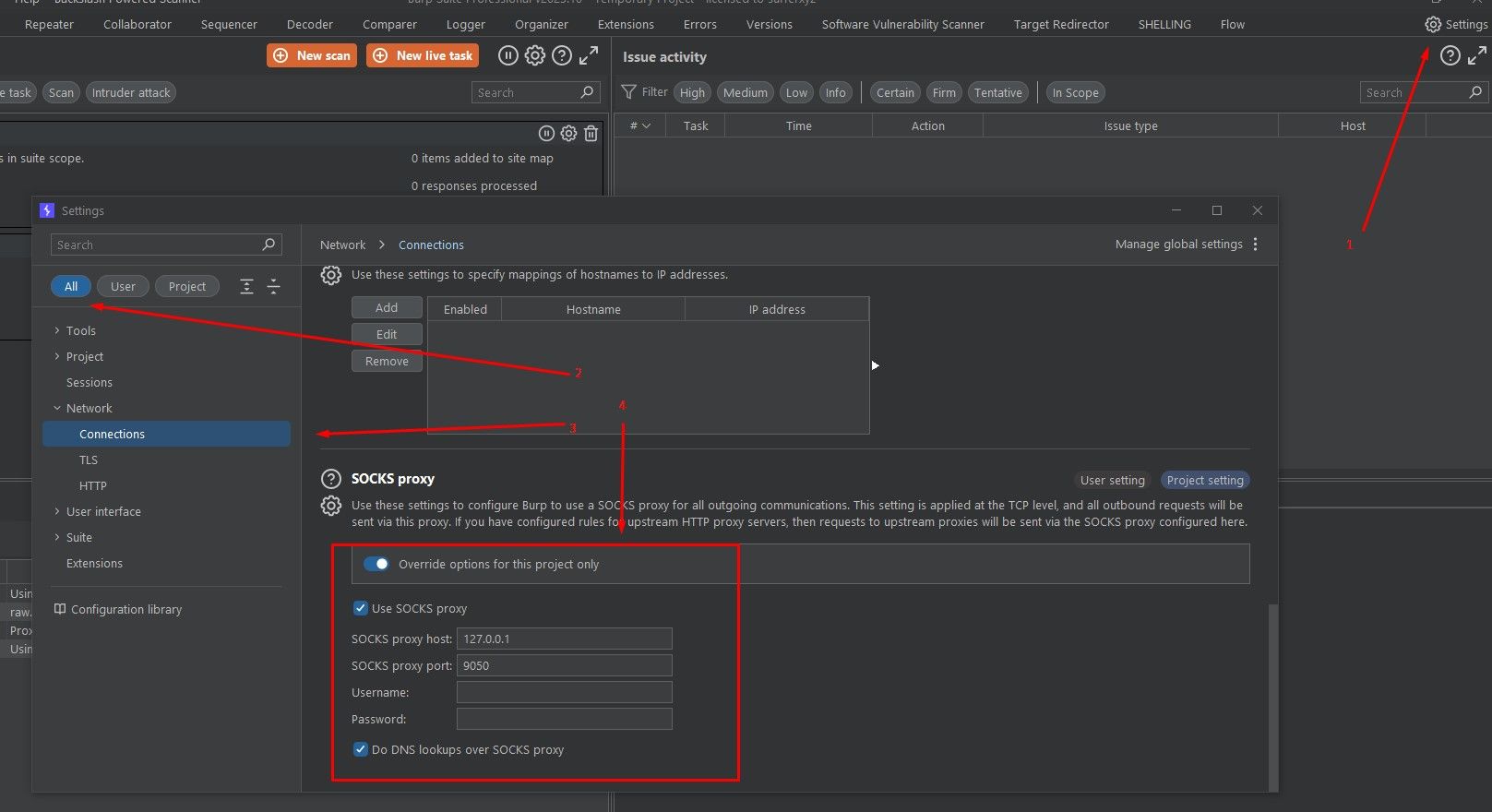Expand the Suite tree section
Image resolution: width=1492 pixels, height=812 pixels.
click(x=56, y=537)
